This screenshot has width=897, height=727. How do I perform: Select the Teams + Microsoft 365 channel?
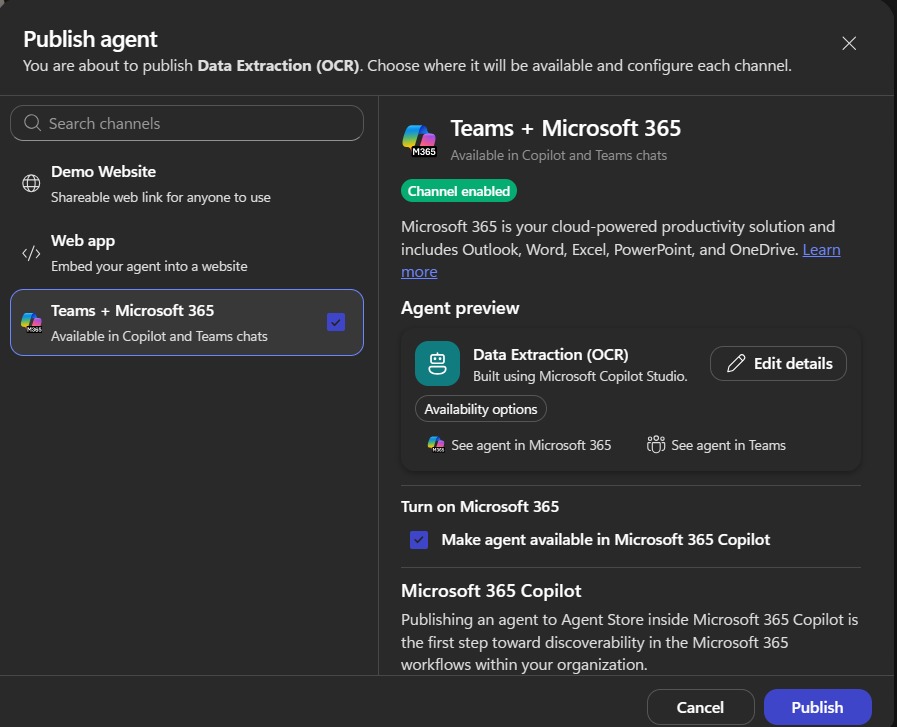coord(186,323)
